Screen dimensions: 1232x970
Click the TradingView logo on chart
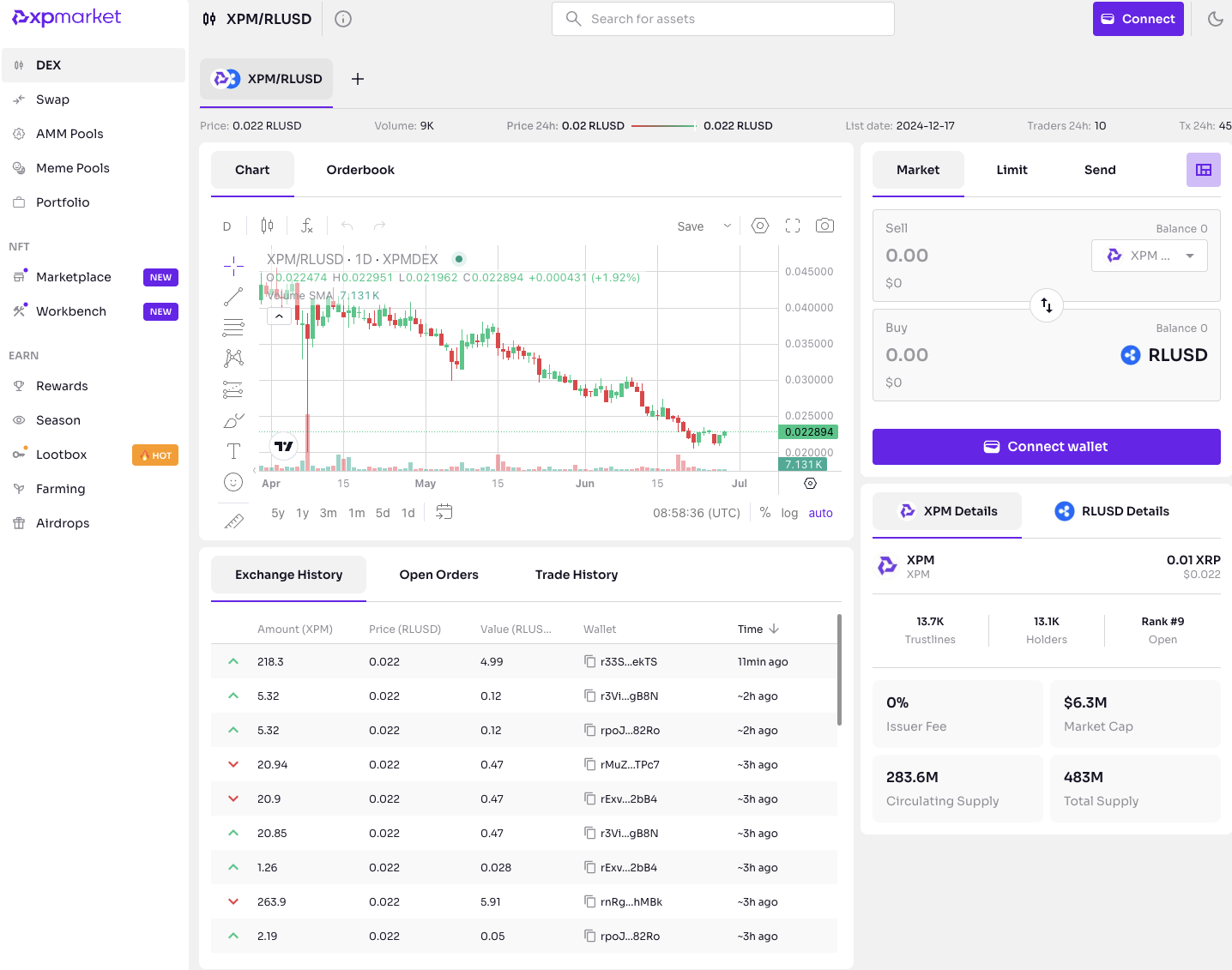tap(284, 446)
